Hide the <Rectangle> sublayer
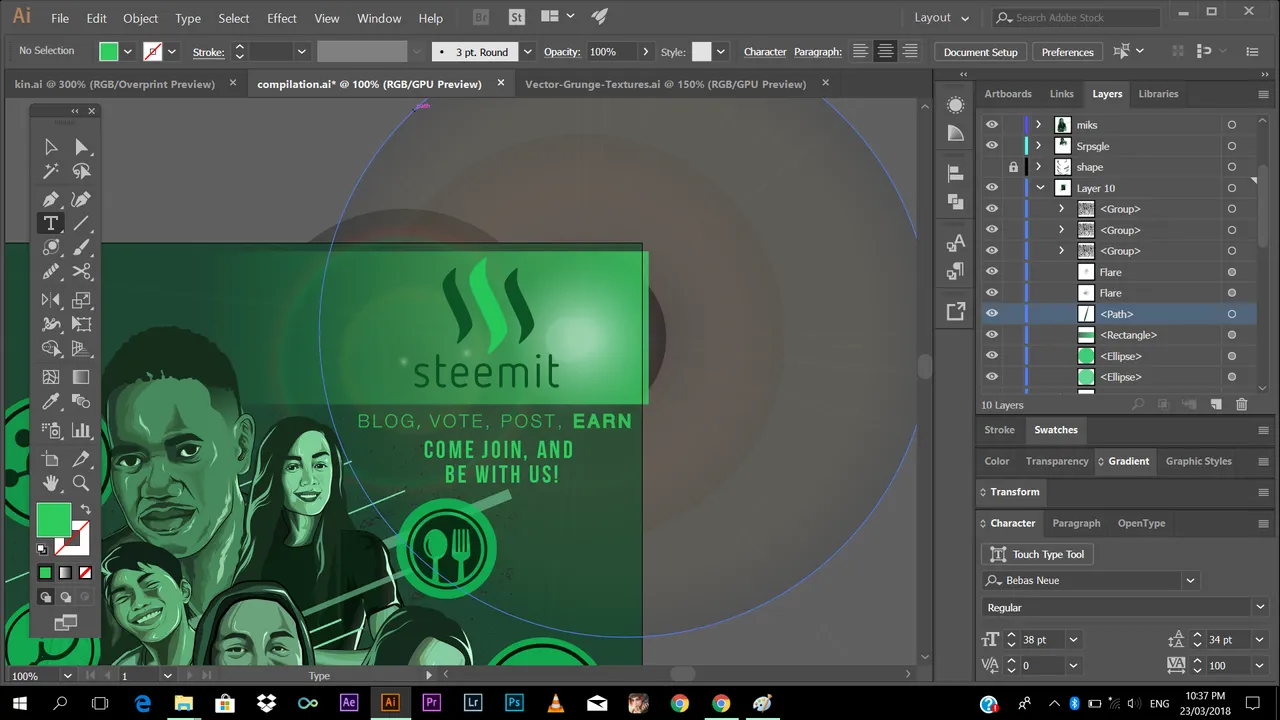Screen dimensions: 1280x720 click(x=991, y=335)
